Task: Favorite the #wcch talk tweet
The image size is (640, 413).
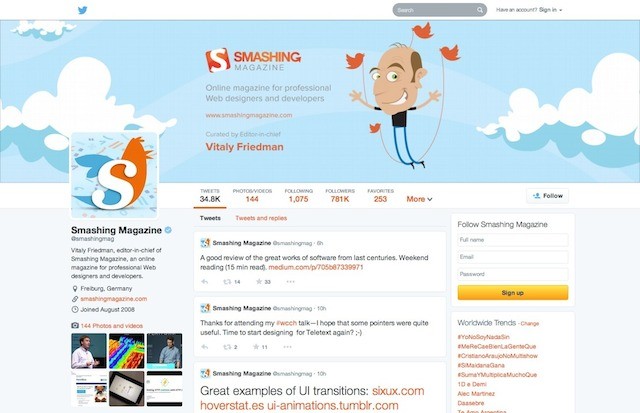Action: point(256,347)
